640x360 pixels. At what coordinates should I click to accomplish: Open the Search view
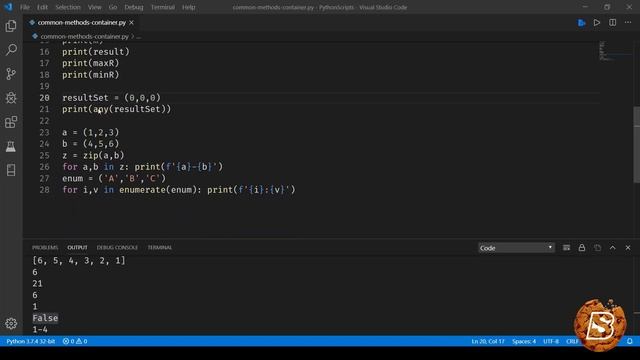11,50
